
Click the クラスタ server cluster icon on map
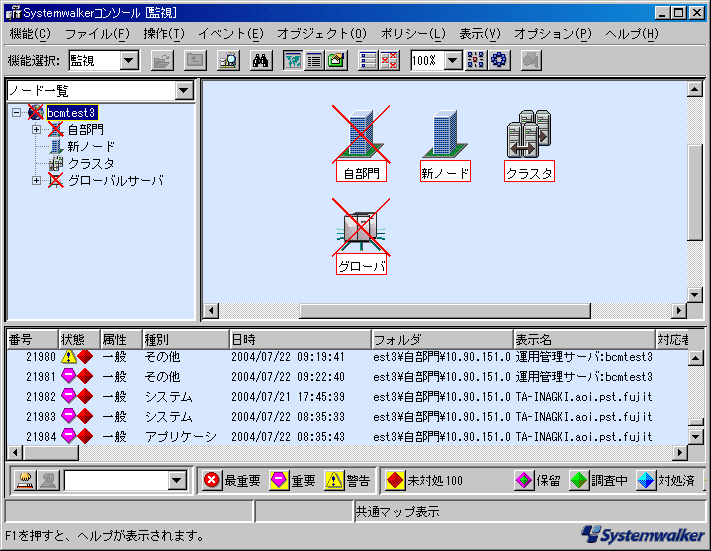tap(529, 134)
